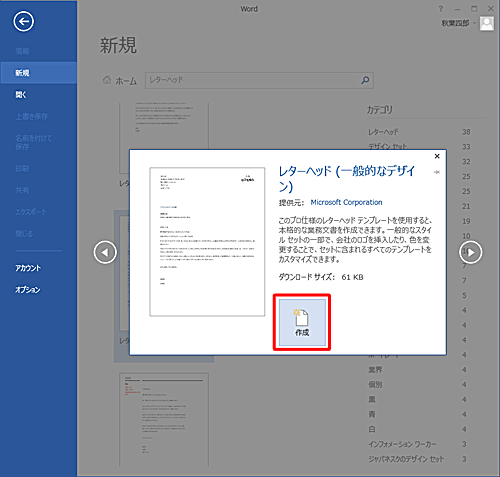Select 上書き保存 in the sidebar
The image size is (500, 477).
click(39, 116)
